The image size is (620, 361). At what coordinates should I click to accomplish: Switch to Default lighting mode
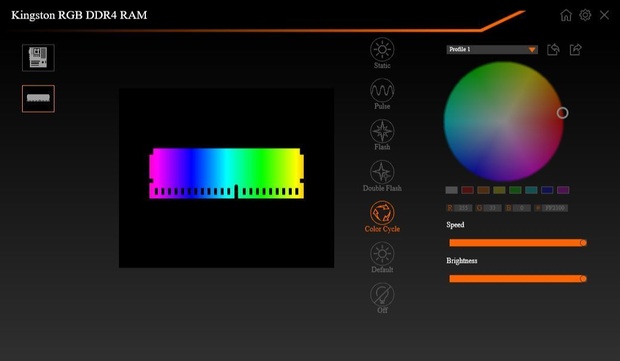click(x=382, y=253)
